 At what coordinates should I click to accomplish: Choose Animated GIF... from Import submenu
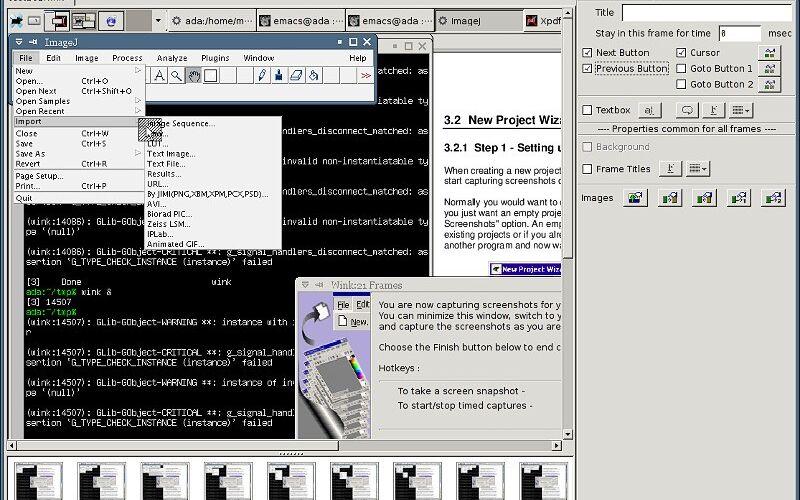[213, 244]
